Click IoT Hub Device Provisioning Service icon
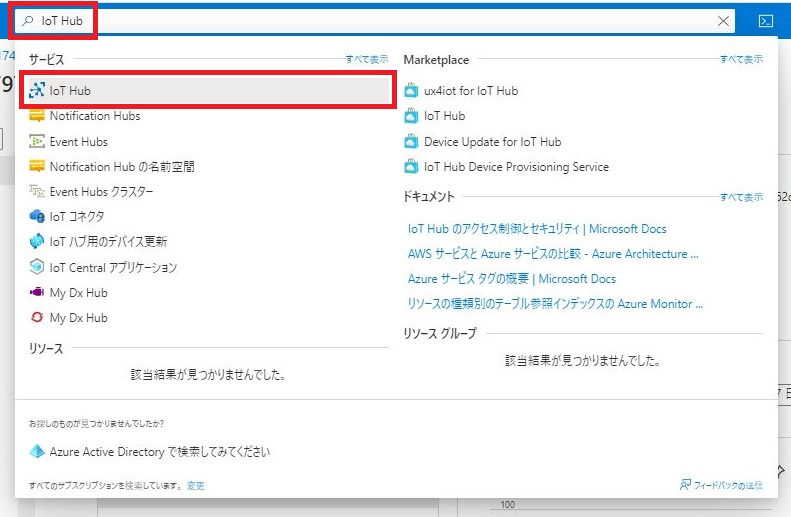The height and width of the screenshot is (517, 791). point(411,166)
